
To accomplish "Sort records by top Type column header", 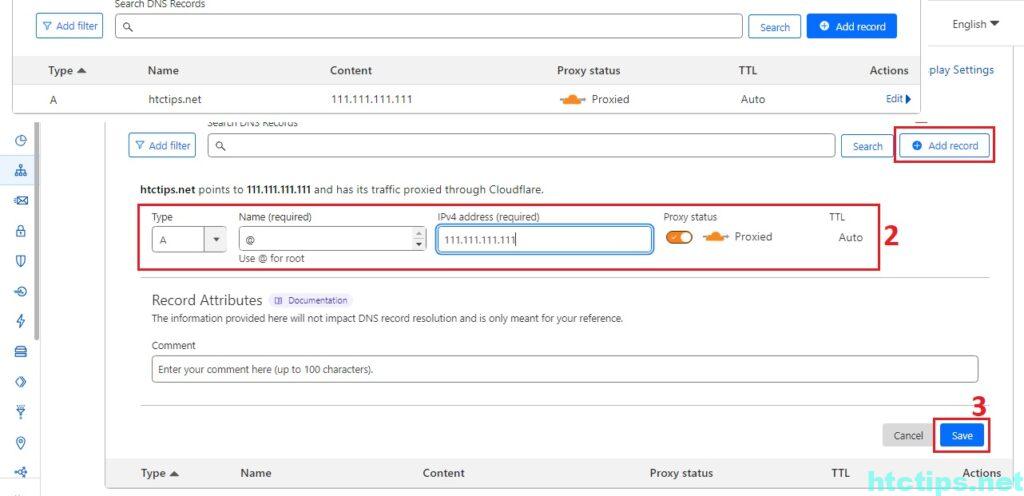I will 67,71.
